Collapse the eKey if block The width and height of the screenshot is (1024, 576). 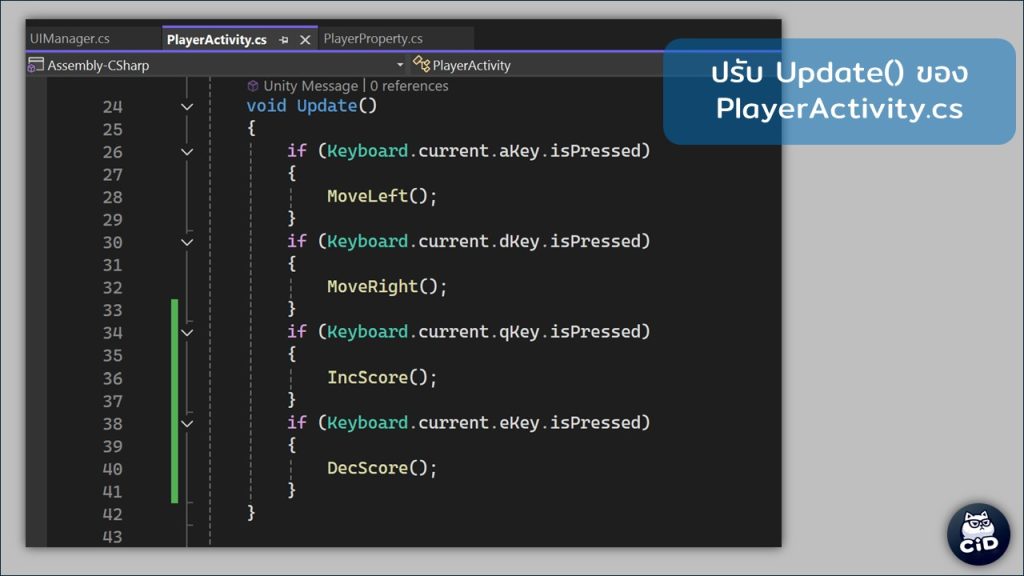[x=187, y=423]
